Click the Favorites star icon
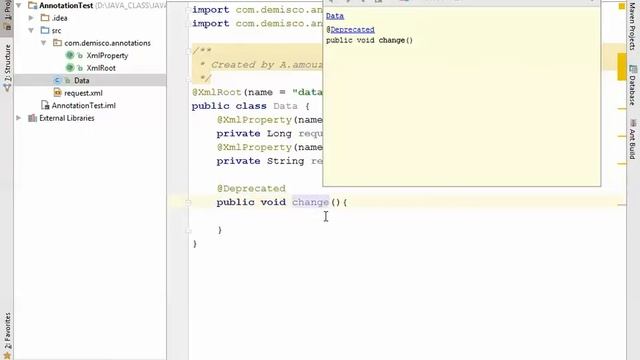The width and height of the screenshot is (640, 360). pyautogui.click(x=7, y=356)
